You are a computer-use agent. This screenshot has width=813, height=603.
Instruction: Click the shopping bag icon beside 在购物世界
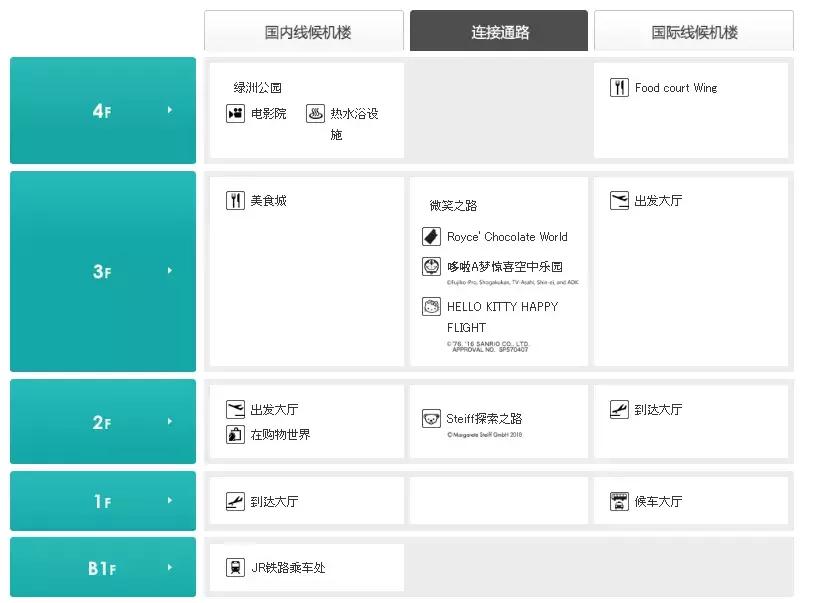point(235,434)
